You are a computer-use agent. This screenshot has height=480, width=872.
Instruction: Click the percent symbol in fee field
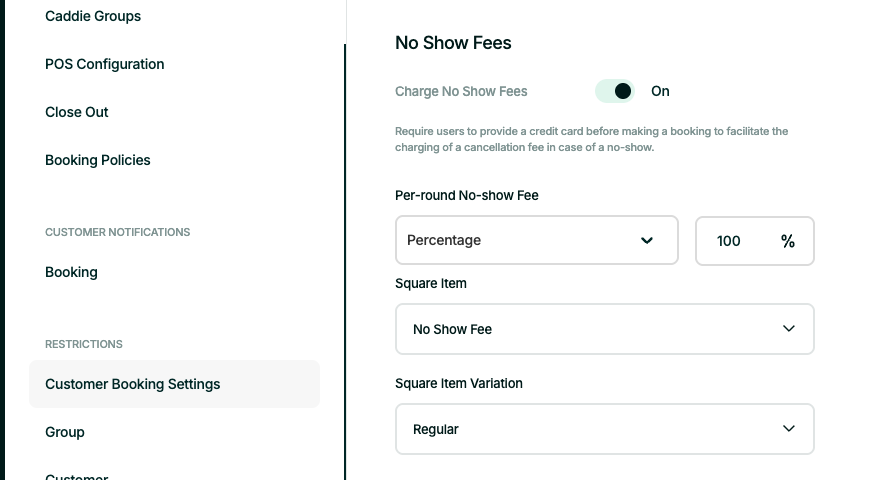[x=788, y=241]
